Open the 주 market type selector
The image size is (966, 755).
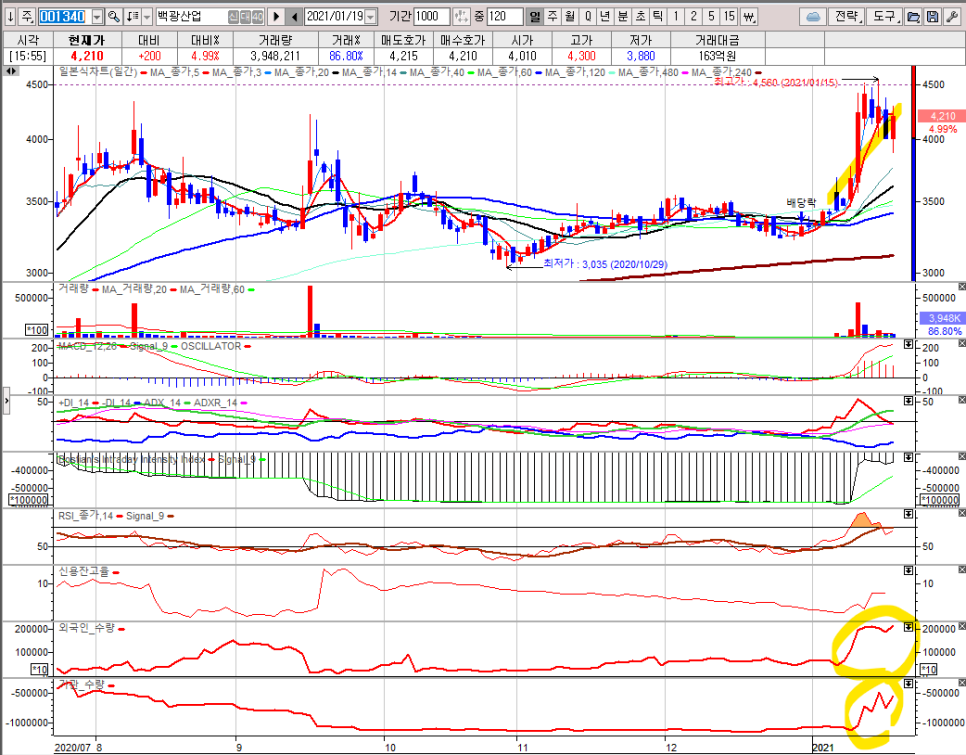point(28,16)
